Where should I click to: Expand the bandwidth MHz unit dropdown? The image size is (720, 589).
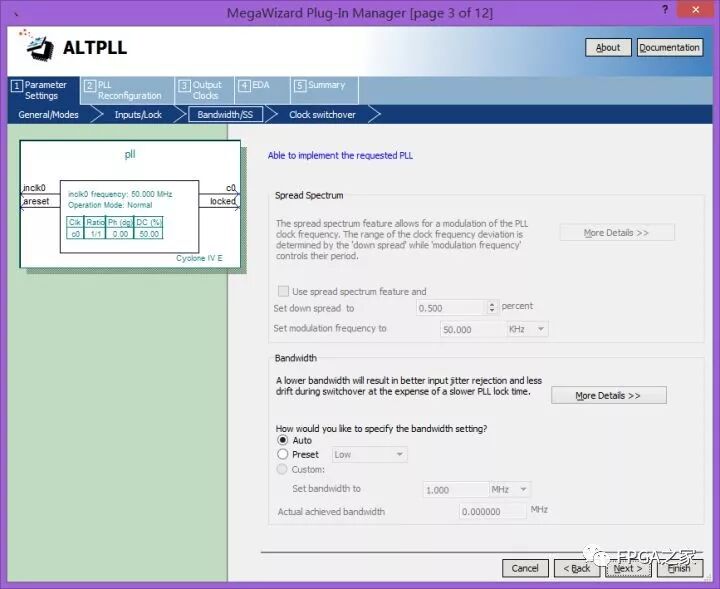point(509,489)
